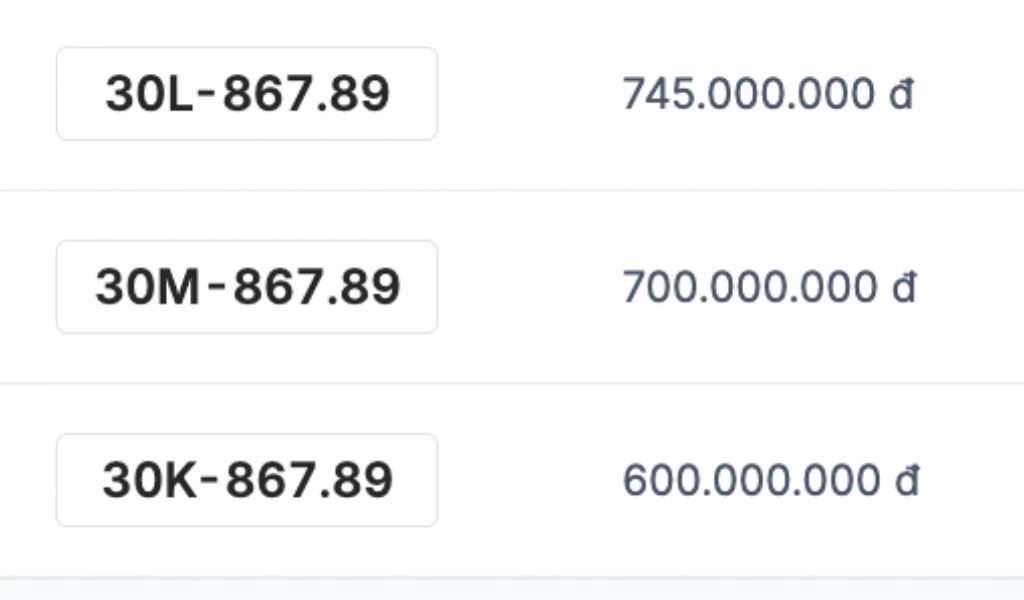This screenshot has height=600, width=1024.
Task: Click the divider line below the 30M row
Action: [512, 383]
